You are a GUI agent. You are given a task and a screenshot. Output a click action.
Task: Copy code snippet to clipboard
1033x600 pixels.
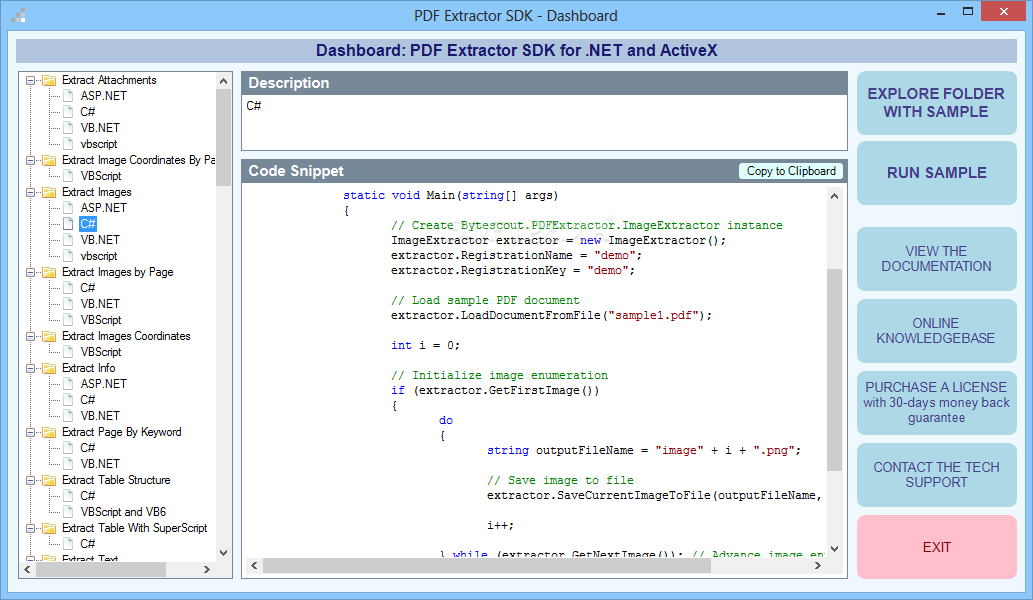[791, 171]
